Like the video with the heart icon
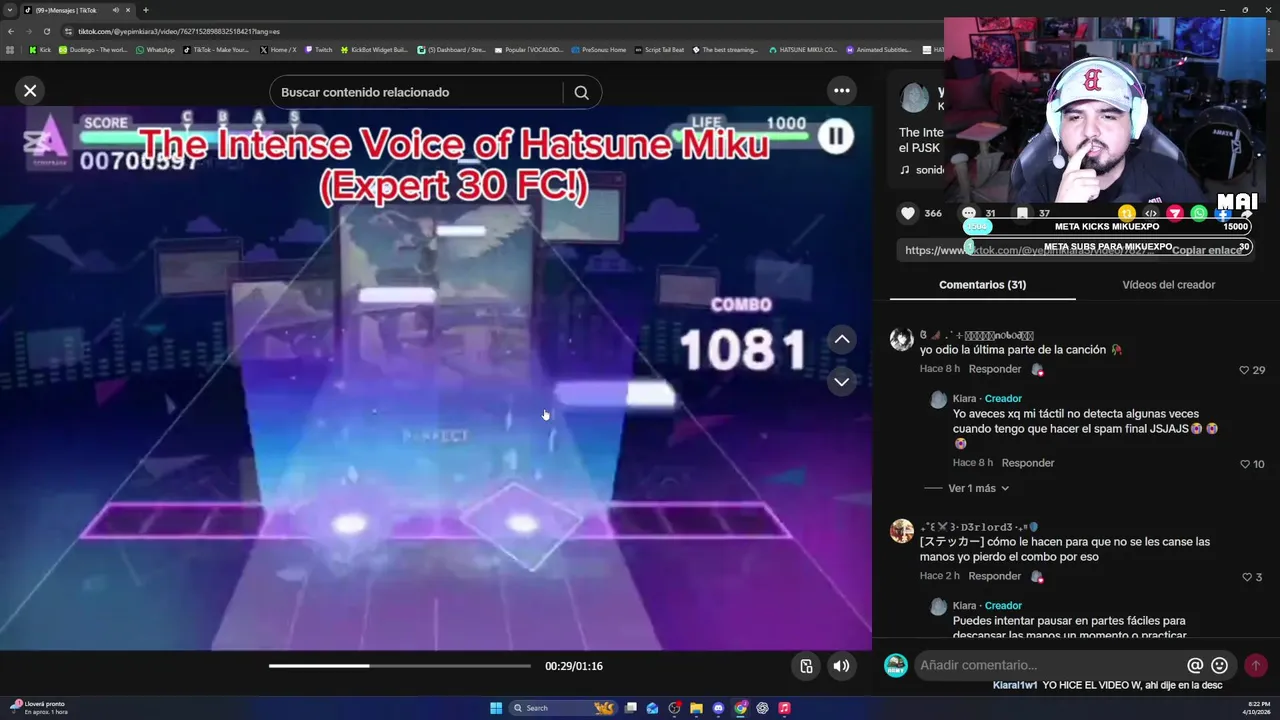 (x=908, y=213)
